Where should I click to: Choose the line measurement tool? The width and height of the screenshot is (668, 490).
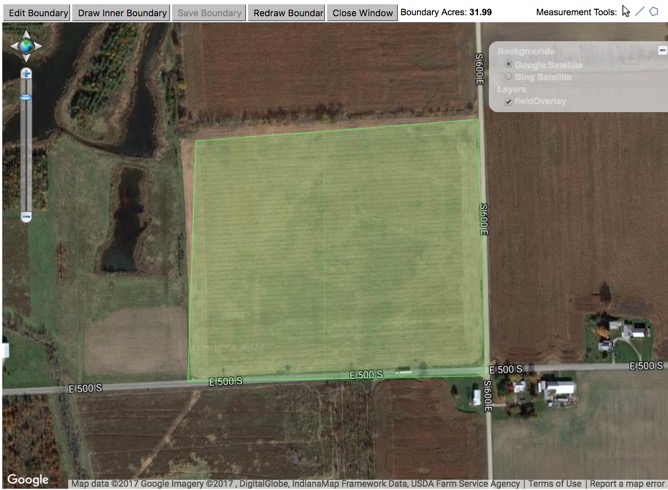click(x=640, y=12)
